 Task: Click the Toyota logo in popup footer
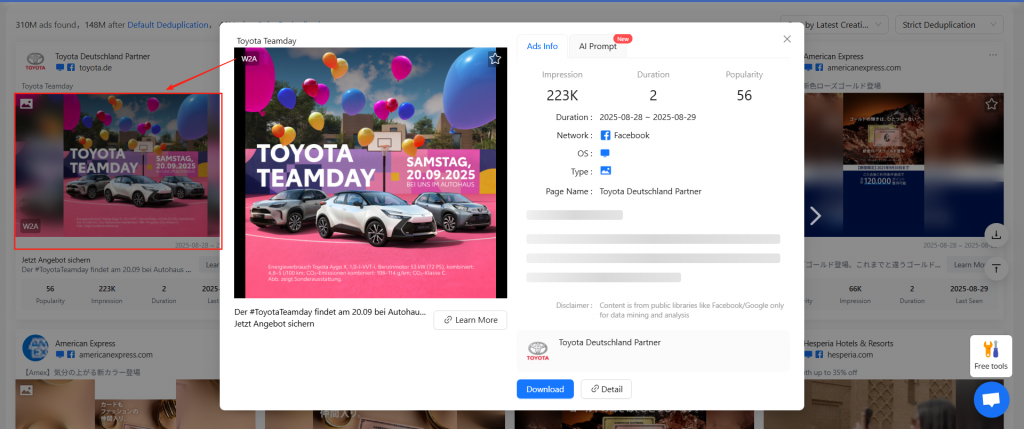(x=538, y=350)
